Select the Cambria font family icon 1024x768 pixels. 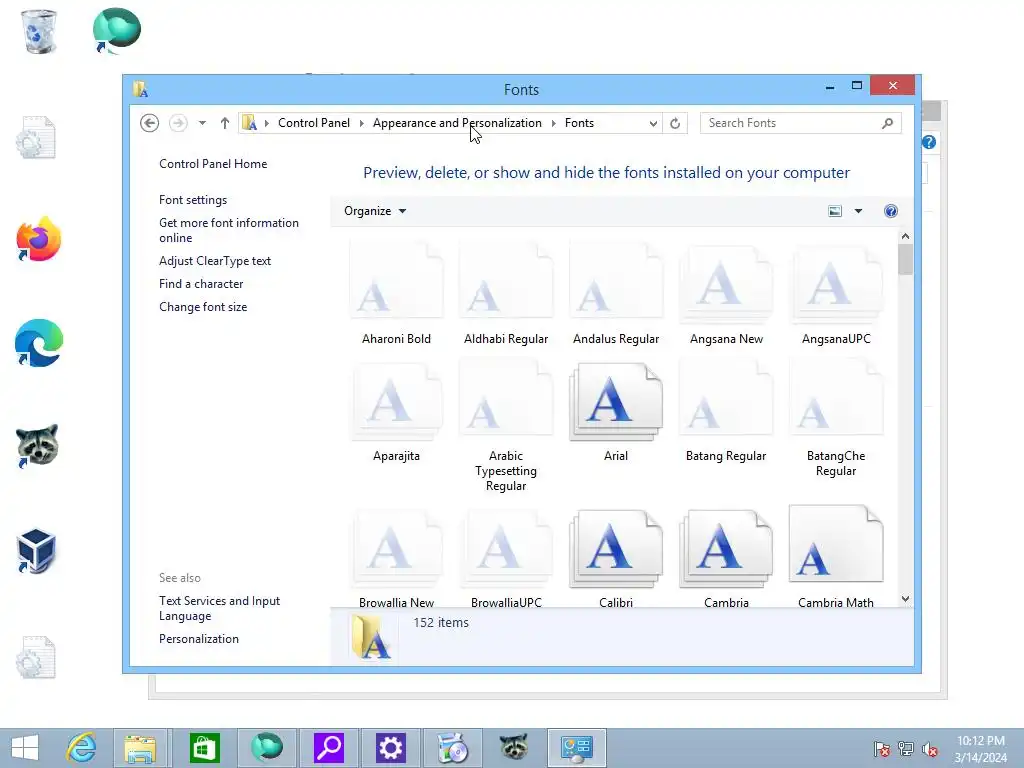[x=726, y=547]
